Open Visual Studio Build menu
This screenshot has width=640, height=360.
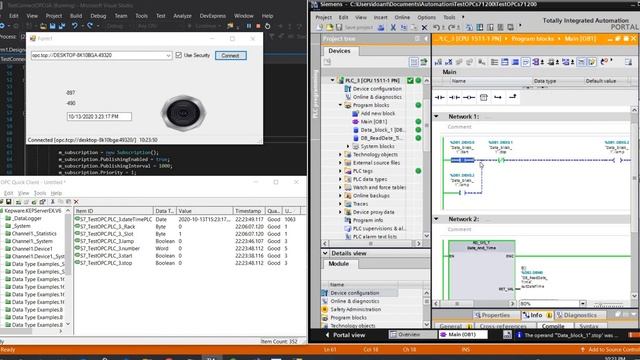tap(76, 16)
